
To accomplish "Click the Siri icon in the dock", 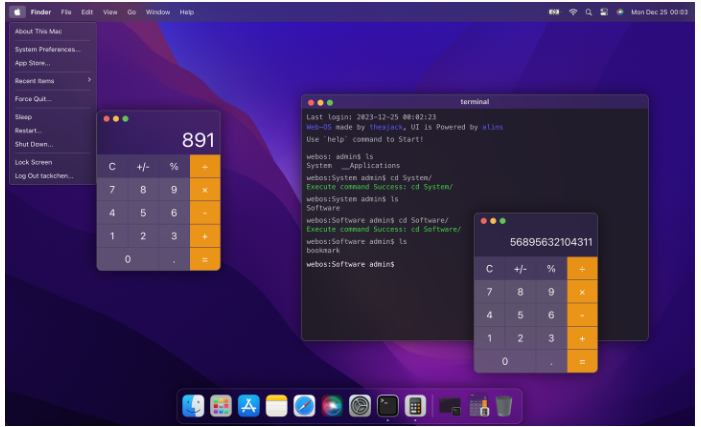I will (333, 405).
